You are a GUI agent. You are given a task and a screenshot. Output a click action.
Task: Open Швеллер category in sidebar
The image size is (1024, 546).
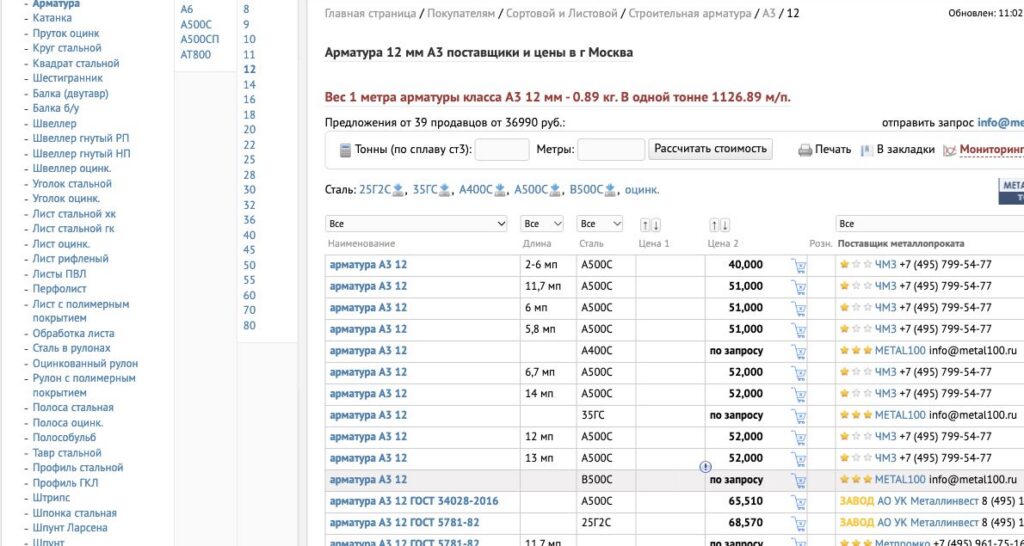pyautogui.click(x=54, y=123)
